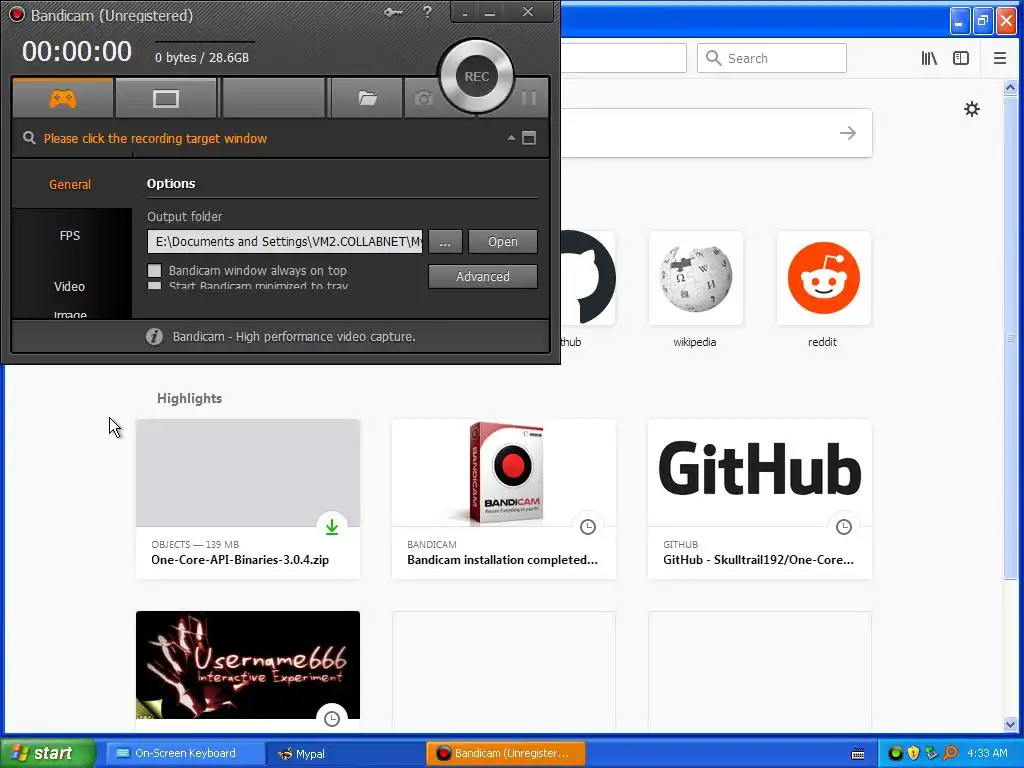
Task: Collapse Bandicam panel with small up arrow
Action: coord(511,138)
